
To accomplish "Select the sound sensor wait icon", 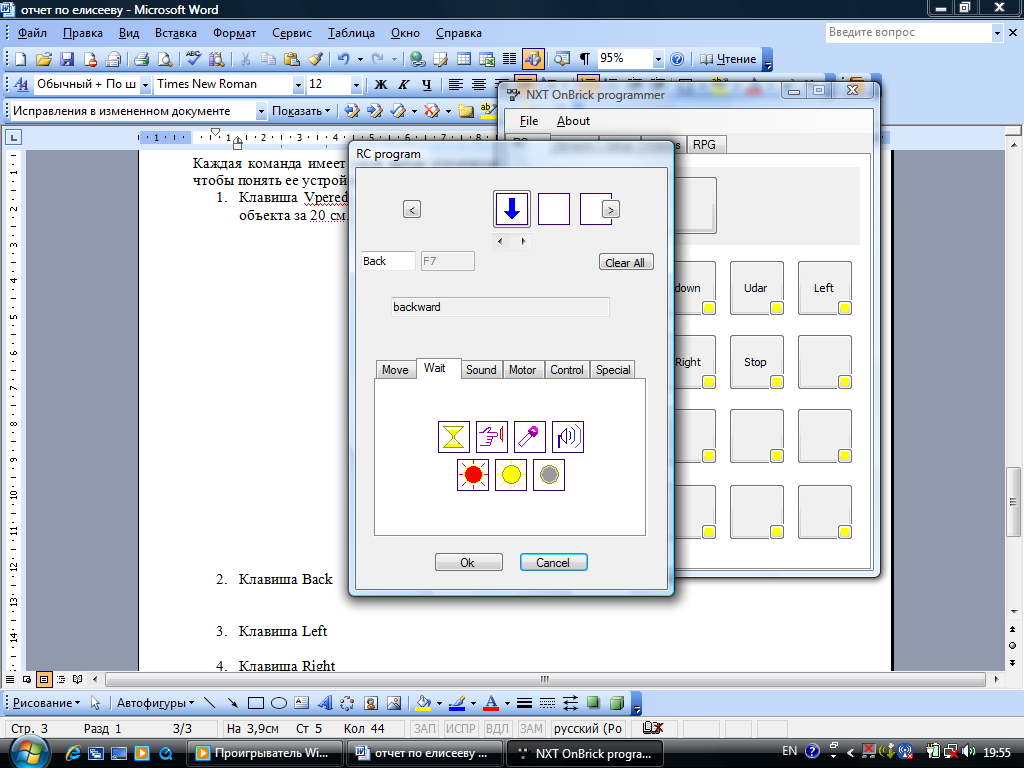I will pyautogui.click(x=568, y=437).
